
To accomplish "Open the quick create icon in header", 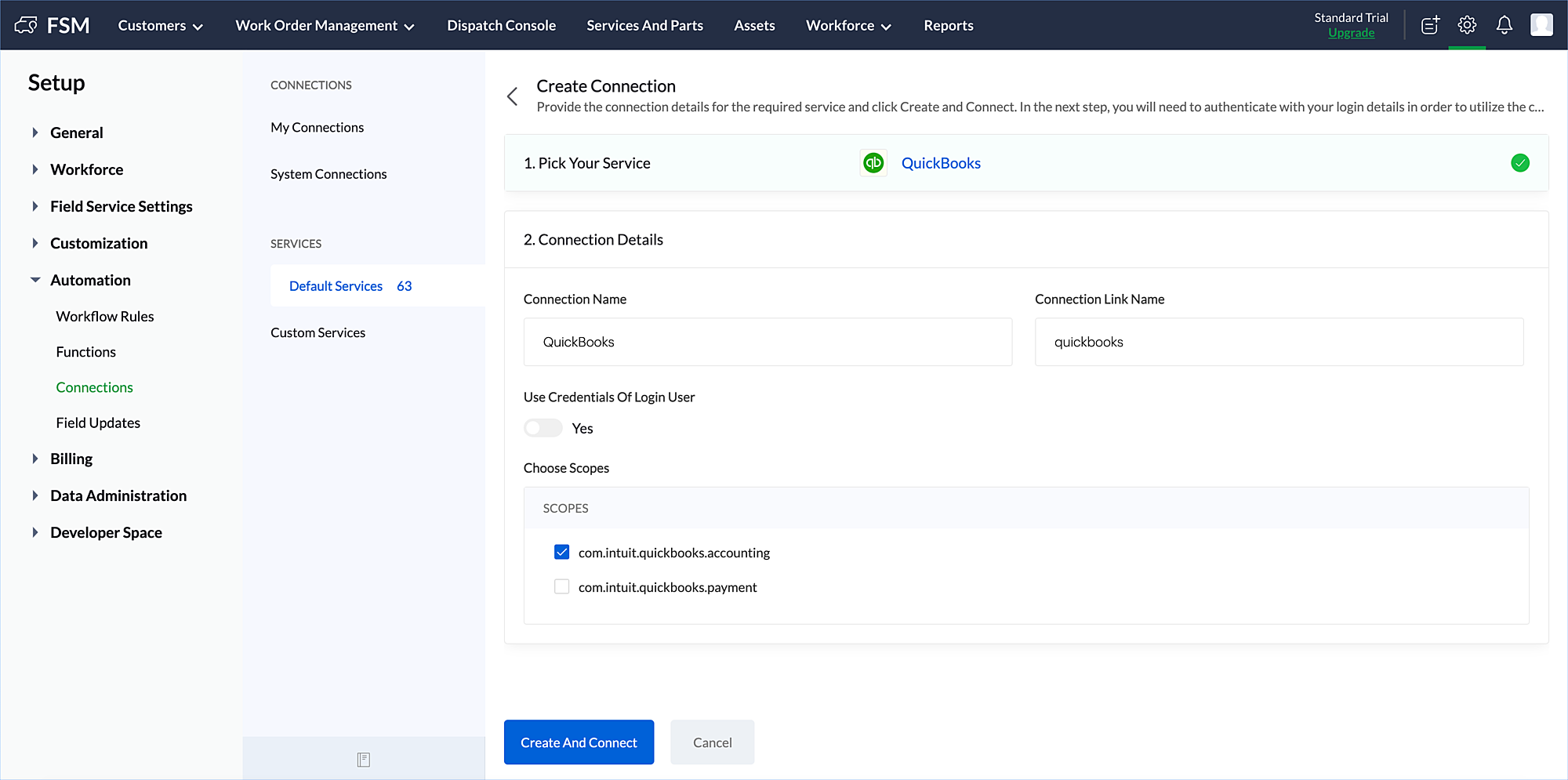I will (1430, 25).
